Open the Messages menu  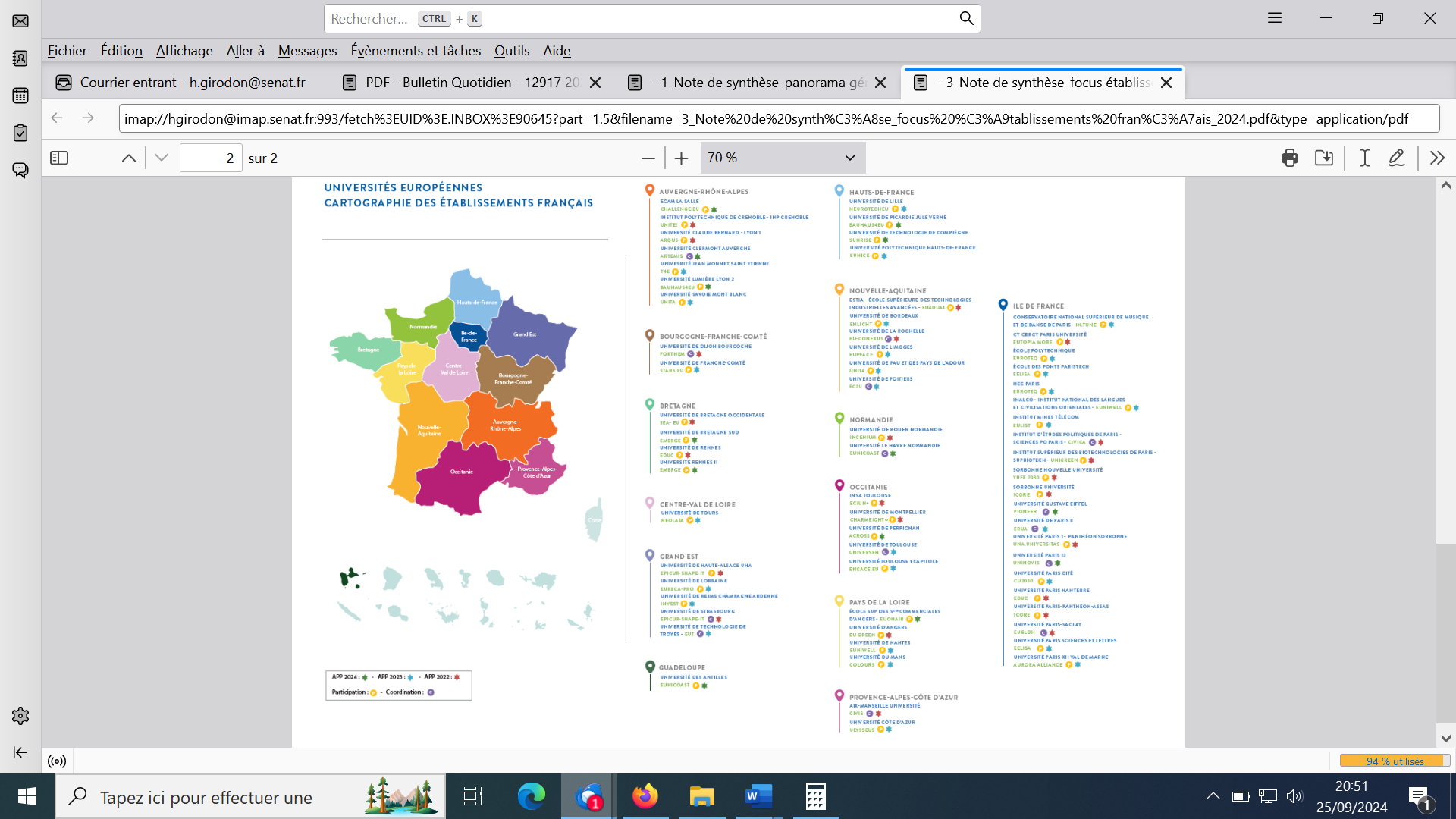point(307,51)
